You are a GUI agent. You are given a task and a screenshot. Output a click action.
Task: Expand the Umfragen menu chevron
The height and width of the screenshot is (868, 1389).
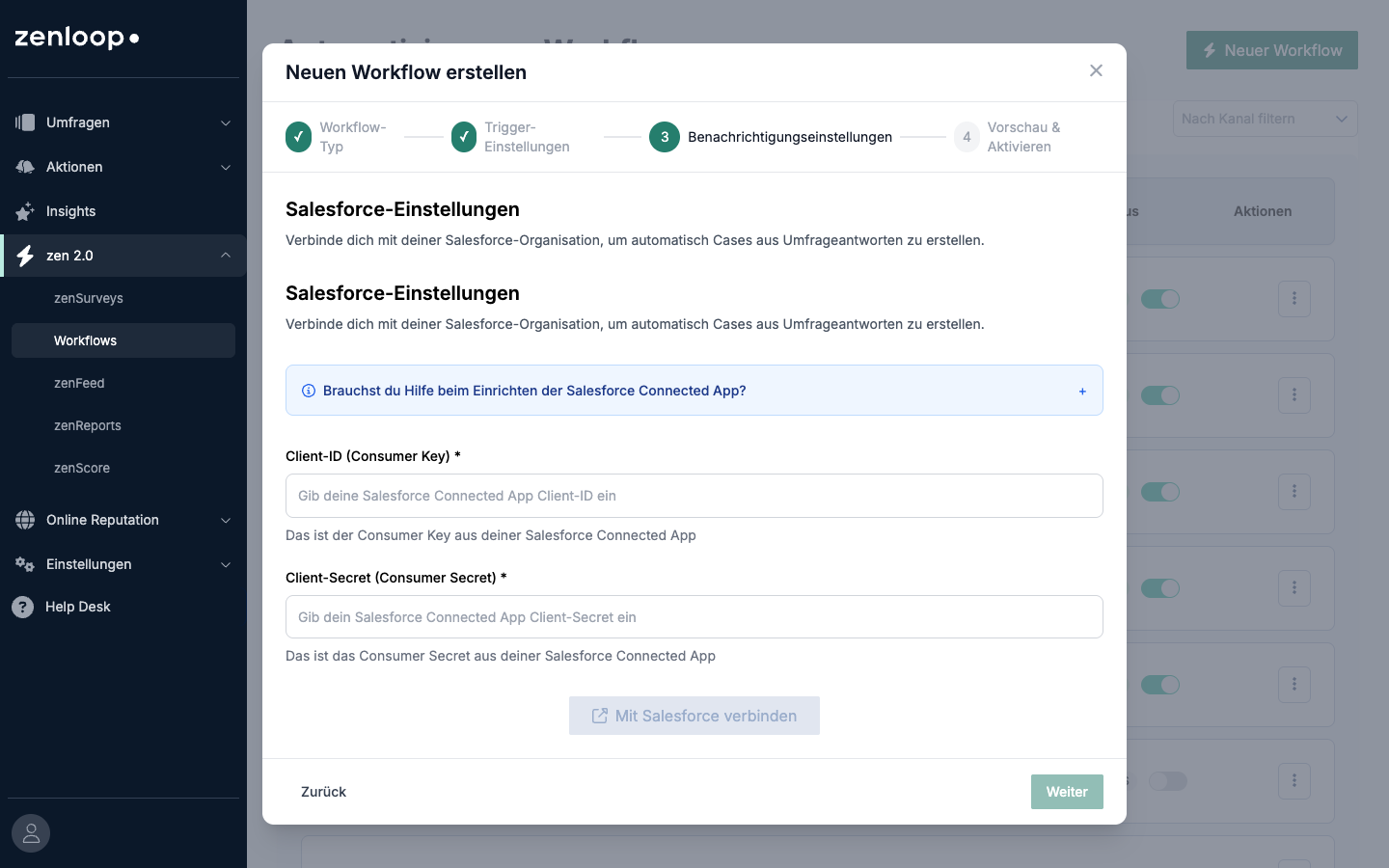tap(226, 122)
